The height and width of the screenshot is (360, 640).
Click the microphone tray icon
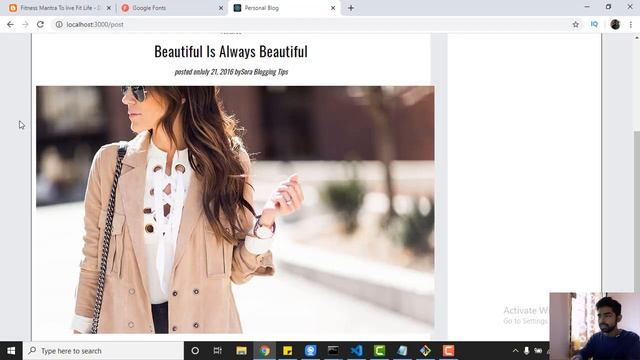[x=527, y=351]
